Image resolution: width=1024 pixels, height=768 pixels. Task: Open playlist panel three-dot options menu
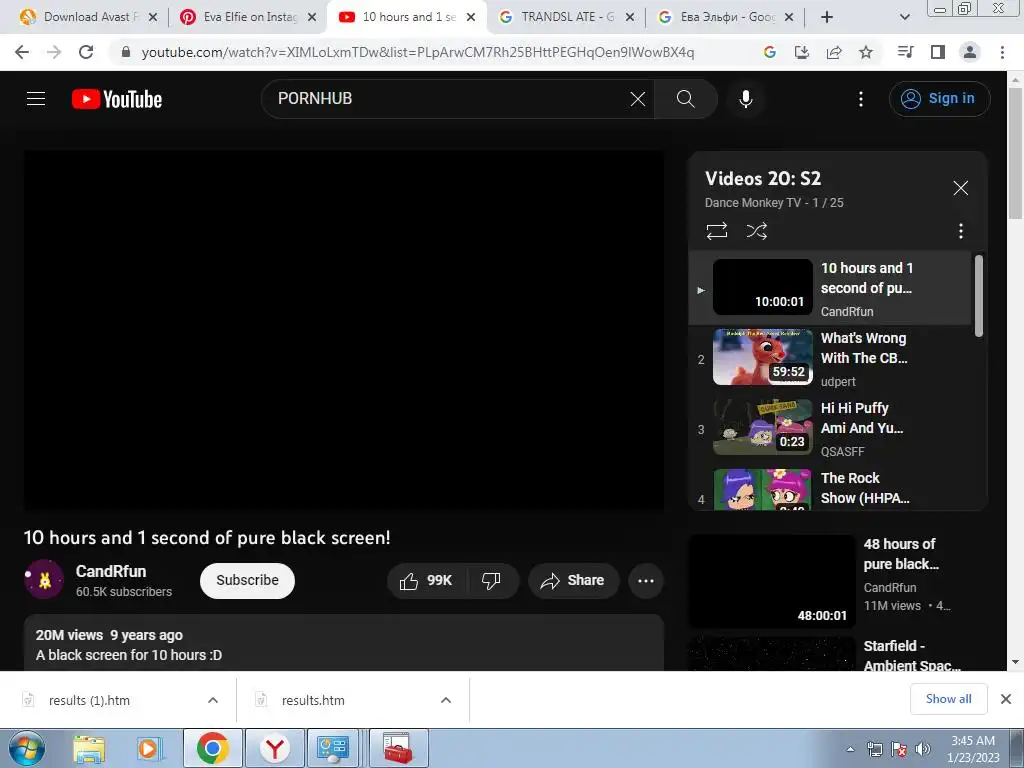point(960,231)
